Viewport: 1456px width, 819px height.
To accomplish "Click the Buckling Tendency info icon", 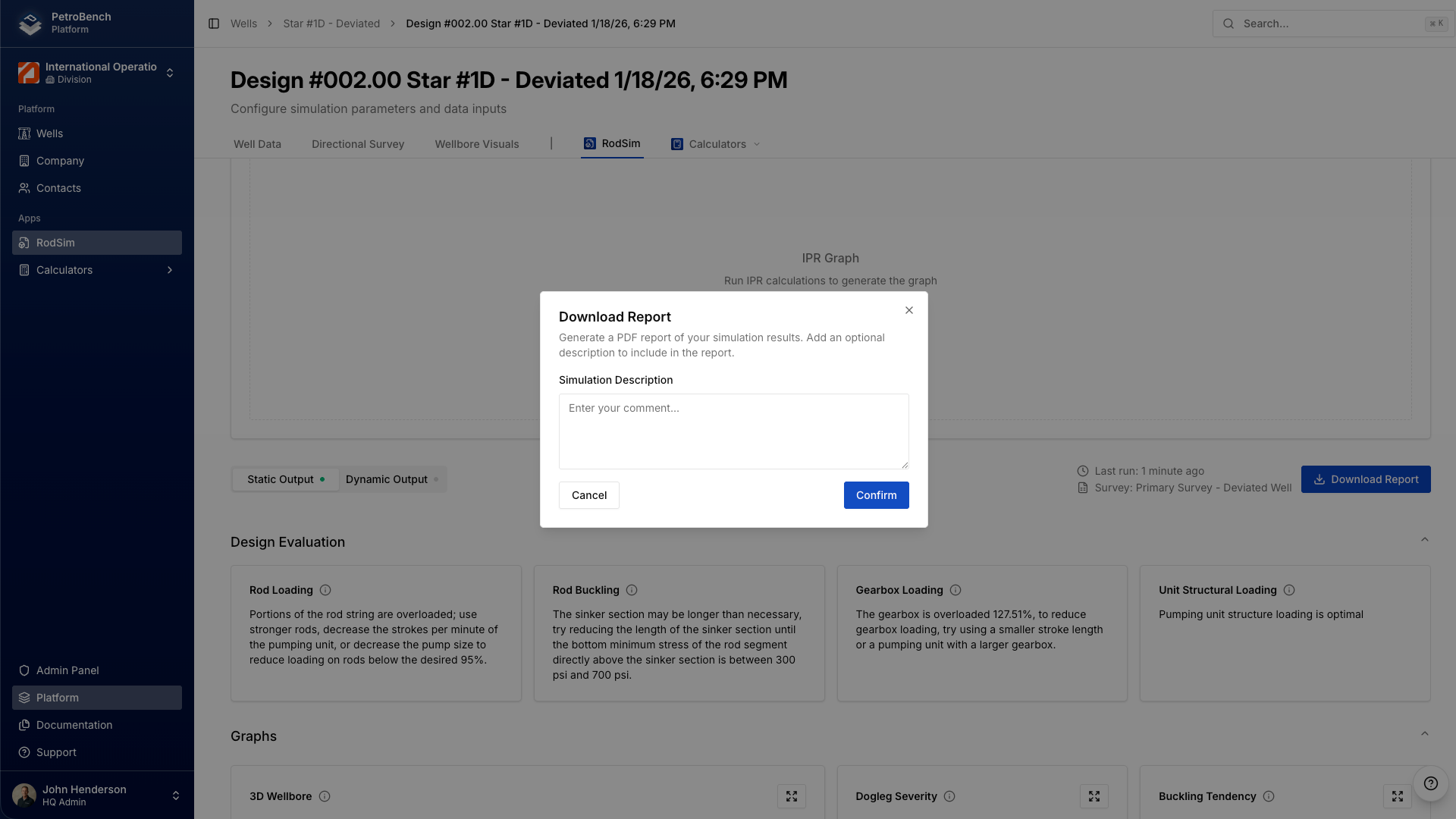I will (1269, 796).
